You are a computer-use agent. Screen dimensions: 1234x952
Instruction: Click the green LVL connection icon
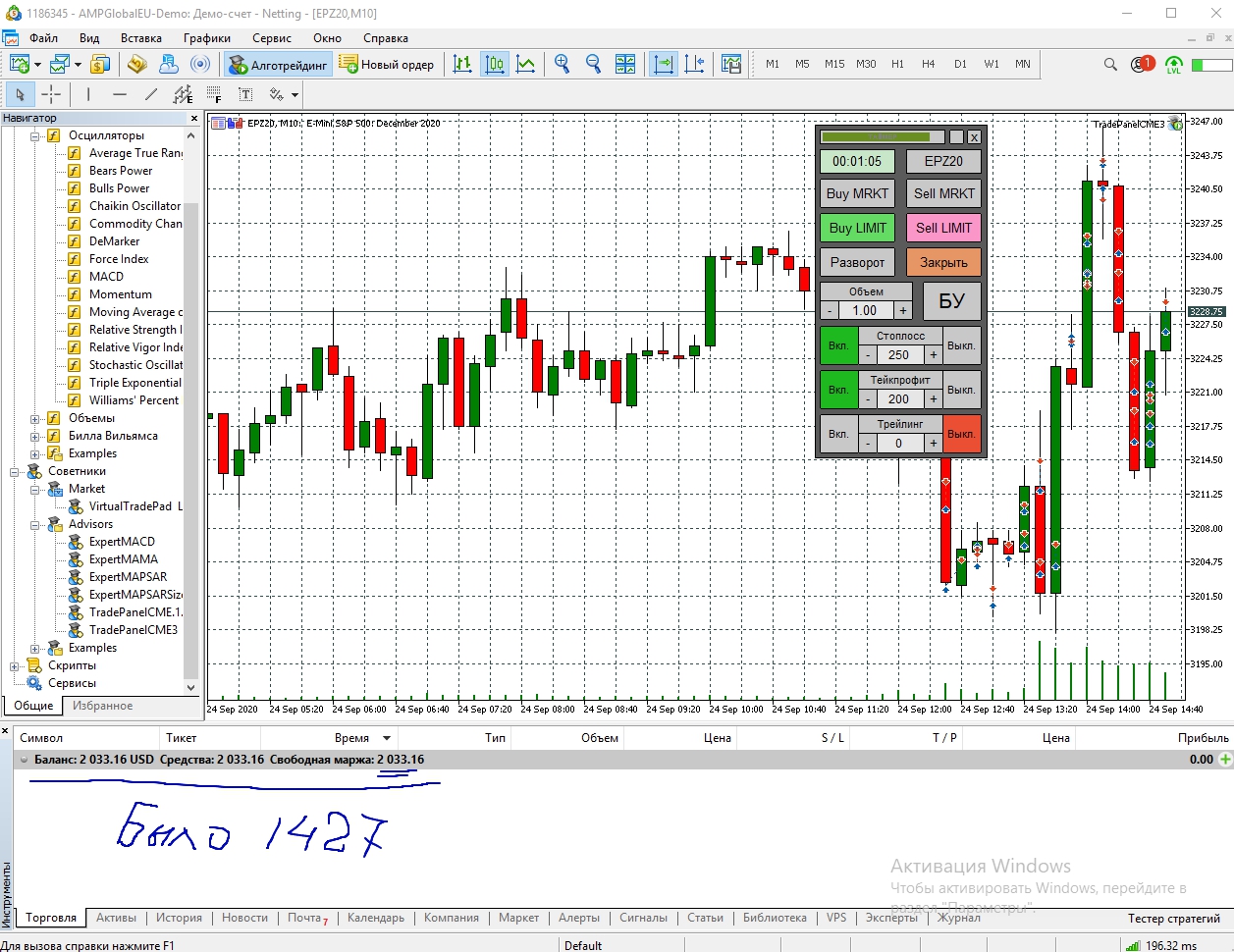tap(1174, 65)
